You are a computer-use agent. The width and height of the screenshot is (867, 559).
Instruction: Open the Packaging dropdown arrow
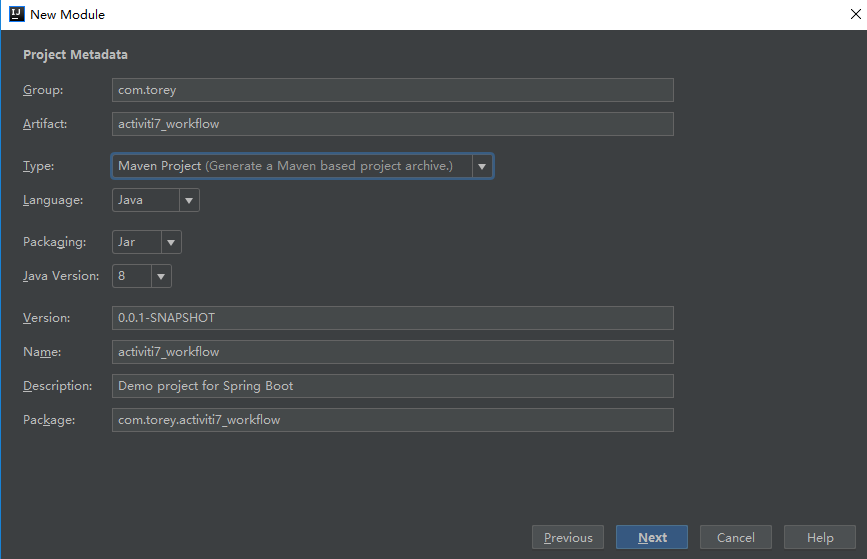point(171,242)
